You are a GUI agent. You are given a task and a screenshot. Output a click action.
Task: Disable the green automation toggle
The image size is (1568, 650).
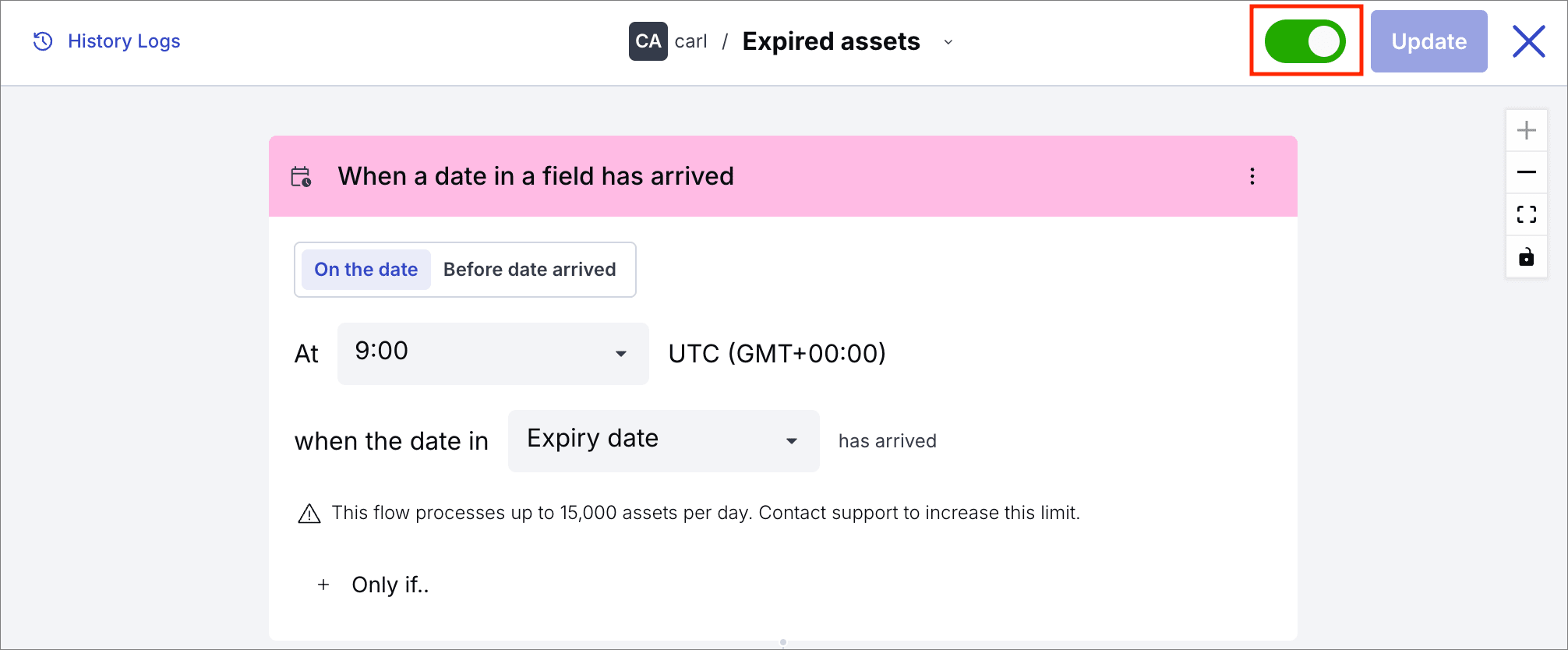pyautogui.click(x=1305, y=41)
